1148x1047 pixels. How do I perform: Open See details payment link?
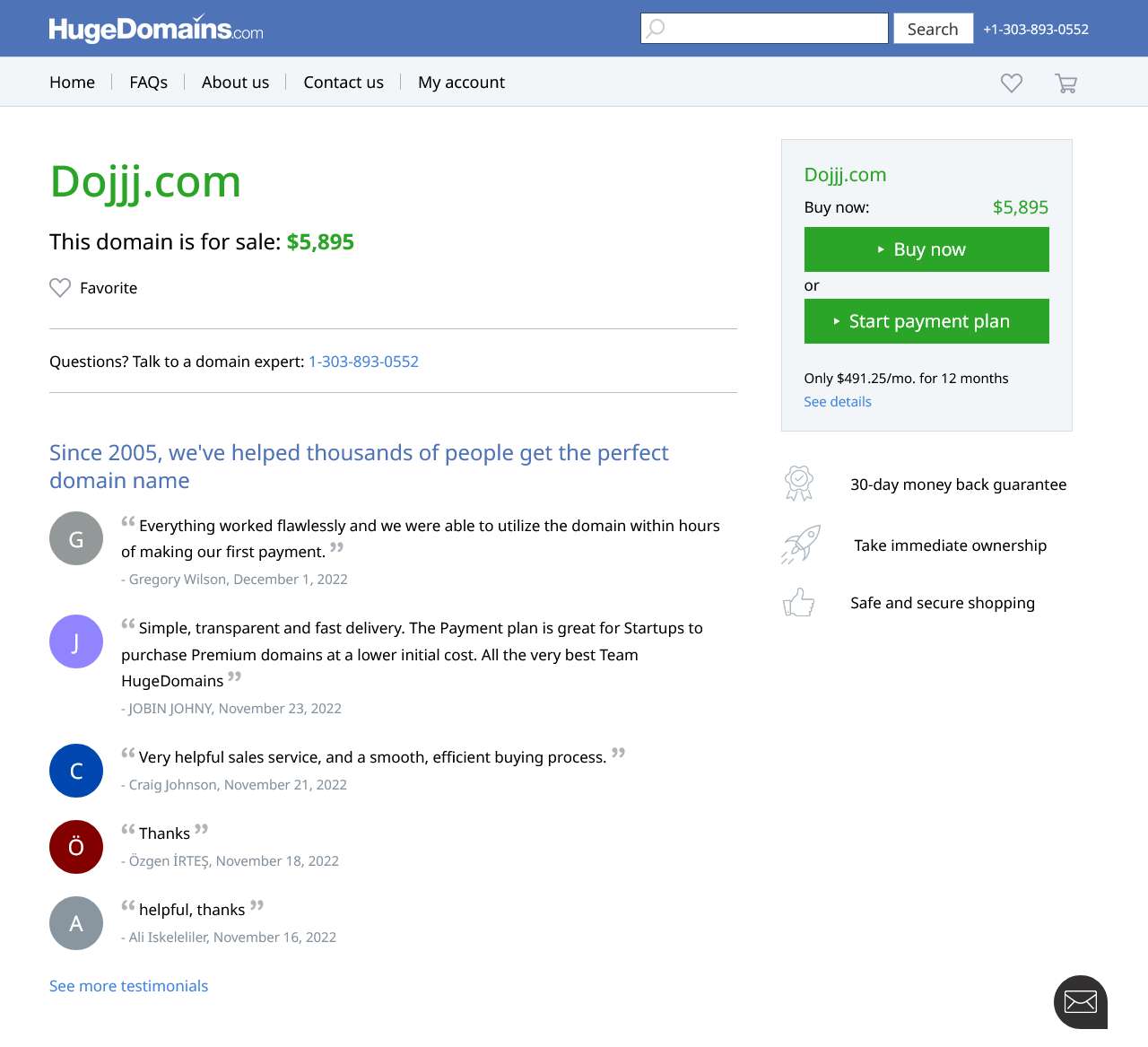click(838, 402)
